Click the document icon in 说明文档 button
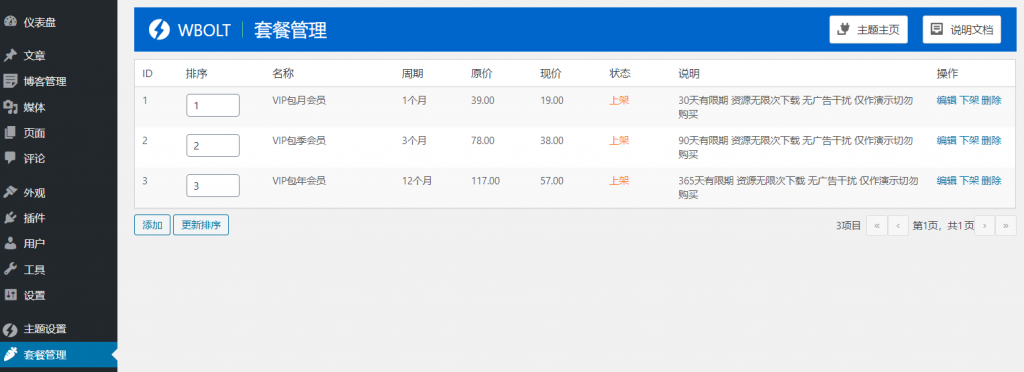The width and height of the screenshot is (1024, 372). click(936, 29)
